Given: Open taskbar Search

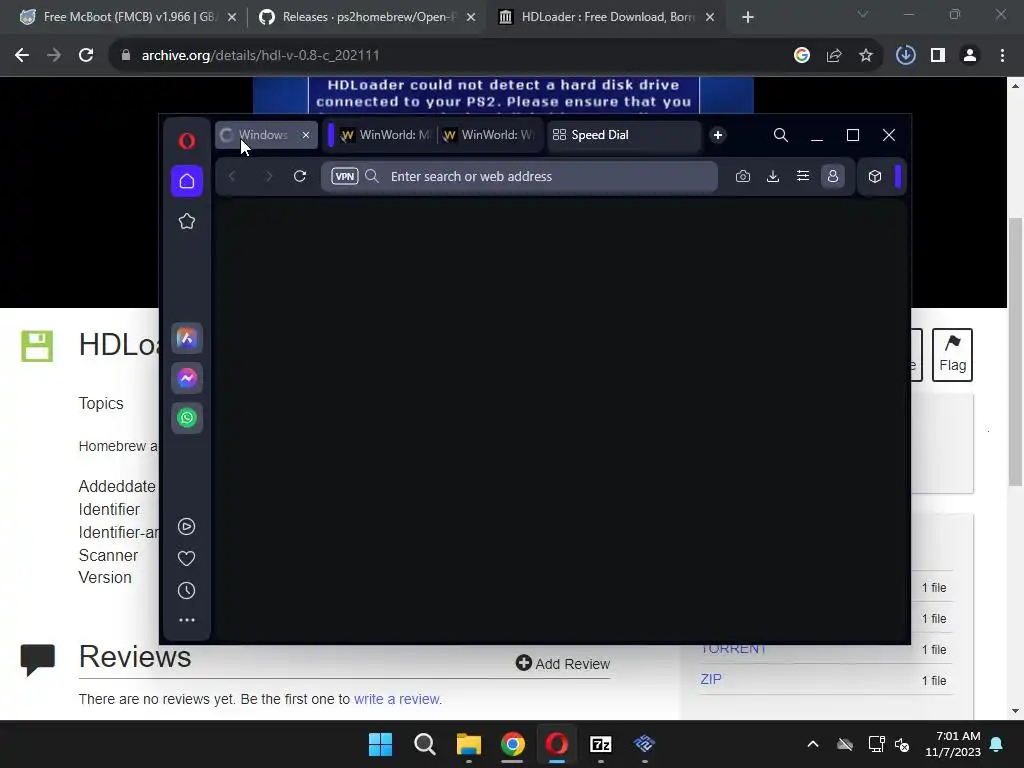Looking at the screenshot, I should pyautogui.click(x=425, y=744).
